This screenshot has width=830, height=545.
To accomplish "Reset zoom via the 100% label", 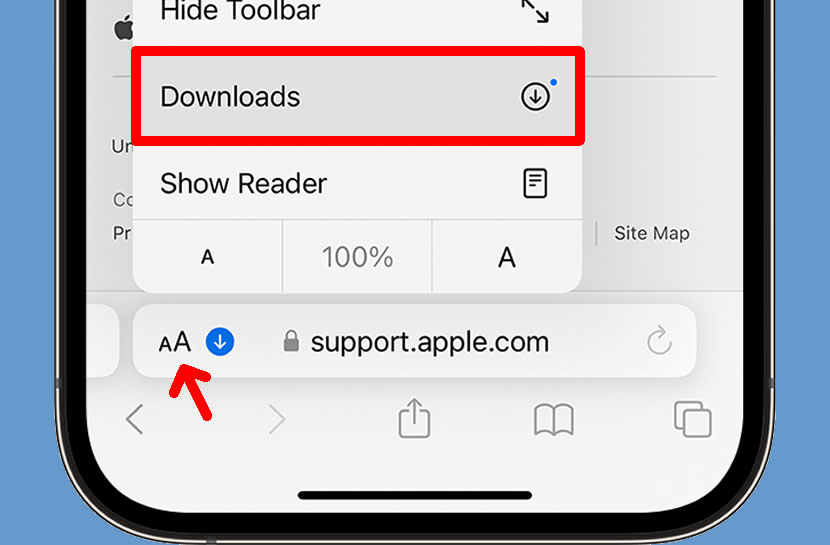I will [x=357, y=257].
